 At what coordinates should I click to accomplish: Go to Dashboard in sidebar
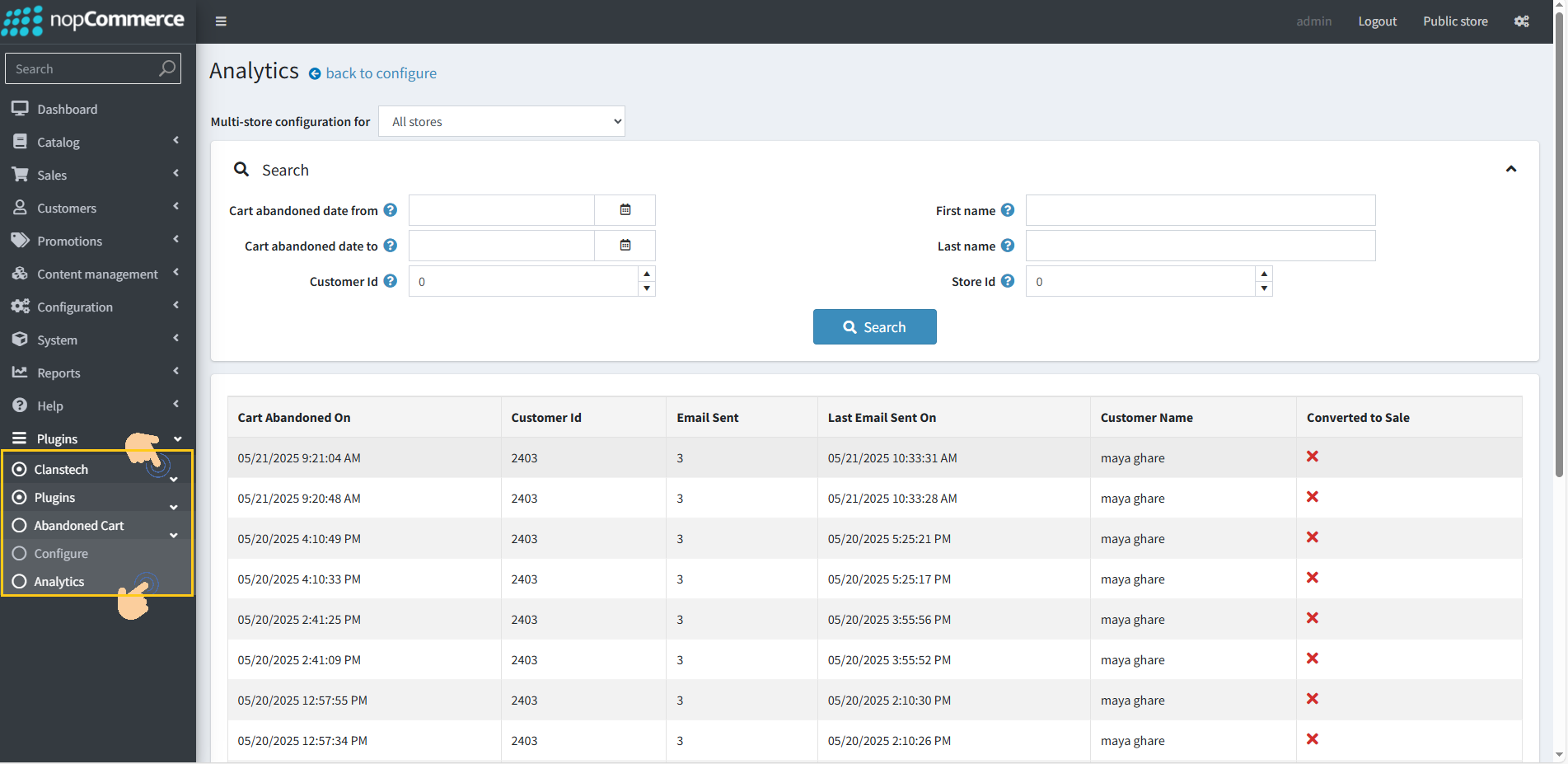click(x=67, y=109)
